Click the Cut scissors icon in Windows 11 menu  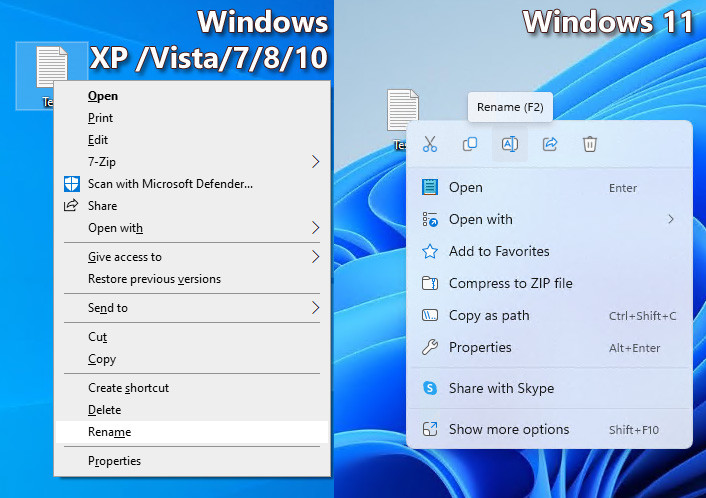430,144
